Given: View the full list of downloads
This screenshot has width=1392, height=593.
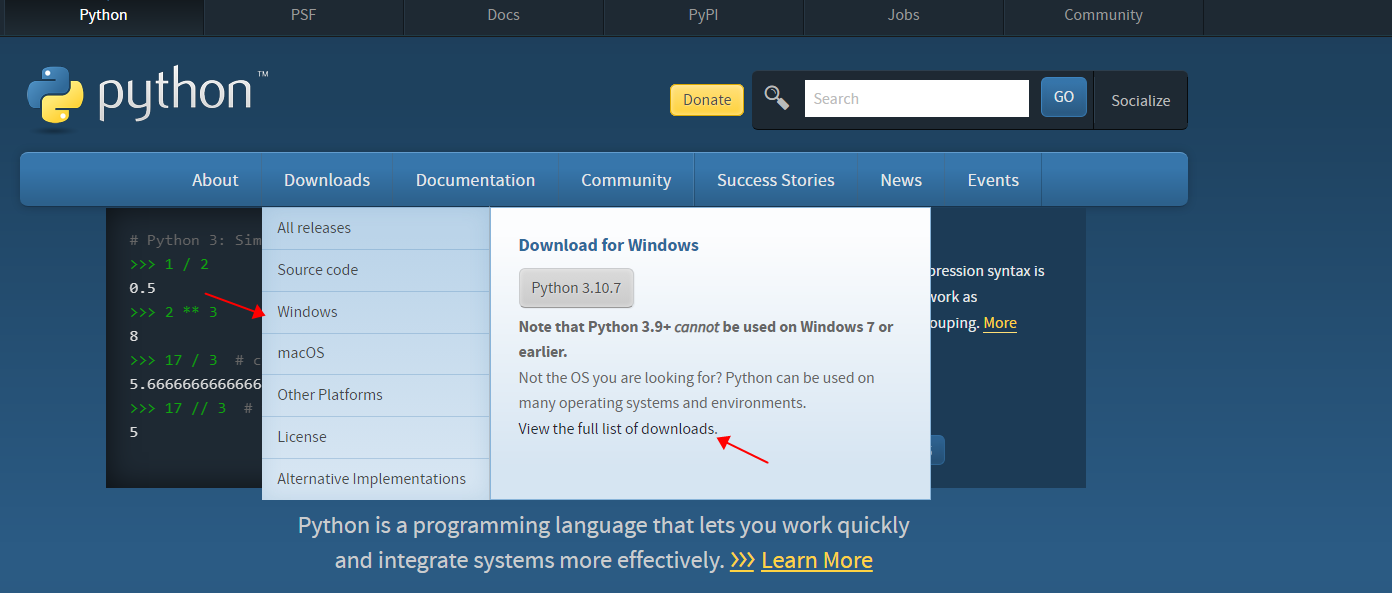Looking at the screenshot, I should (616, 428).
